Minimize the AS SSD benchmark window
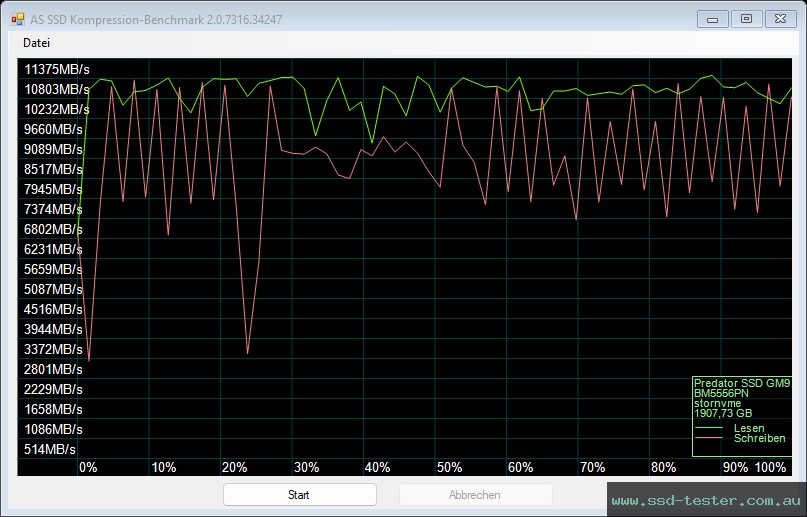The image size is (807, 517). pyautogui.click(x=712, y=20)
